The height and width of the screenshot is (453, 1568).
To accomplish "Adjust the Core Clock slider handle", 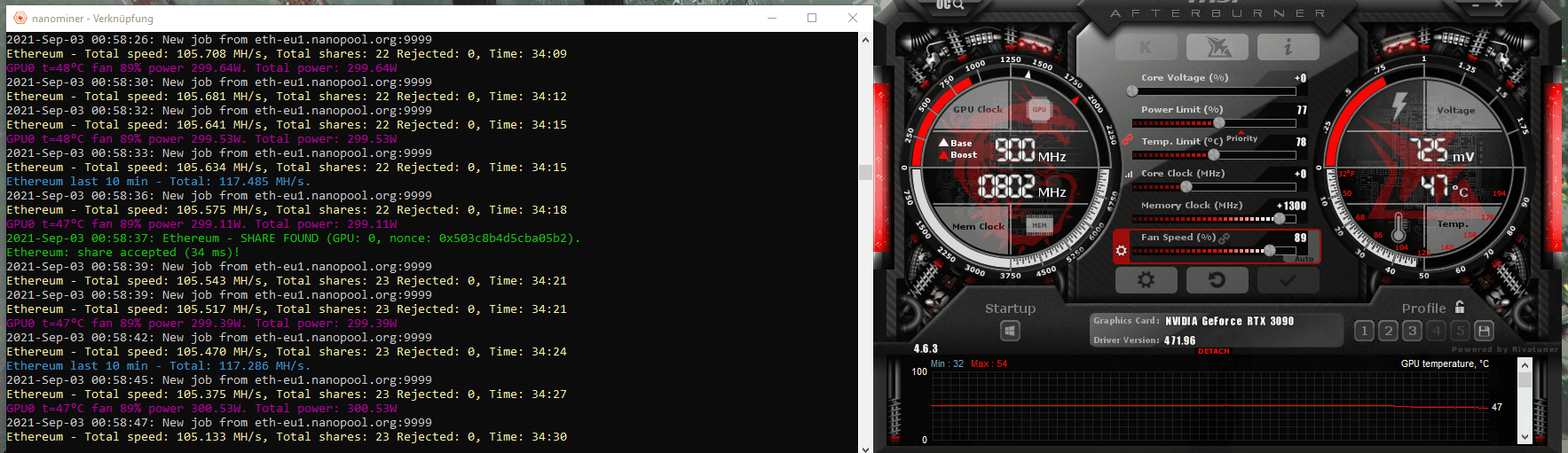I will click(x=1186, y=186).
